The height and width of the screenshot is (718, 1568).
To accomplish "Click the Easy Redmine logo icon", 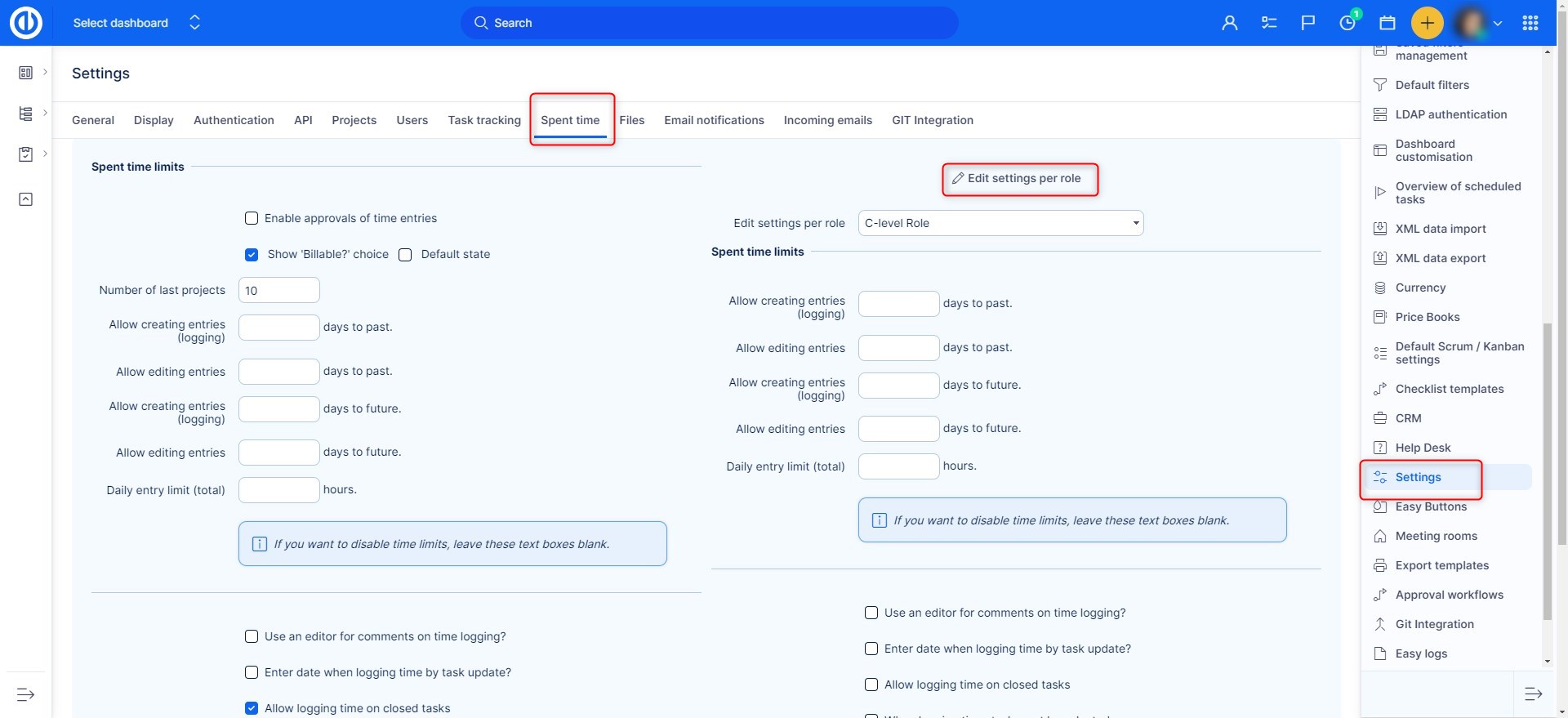I will [x=25, y=23].
